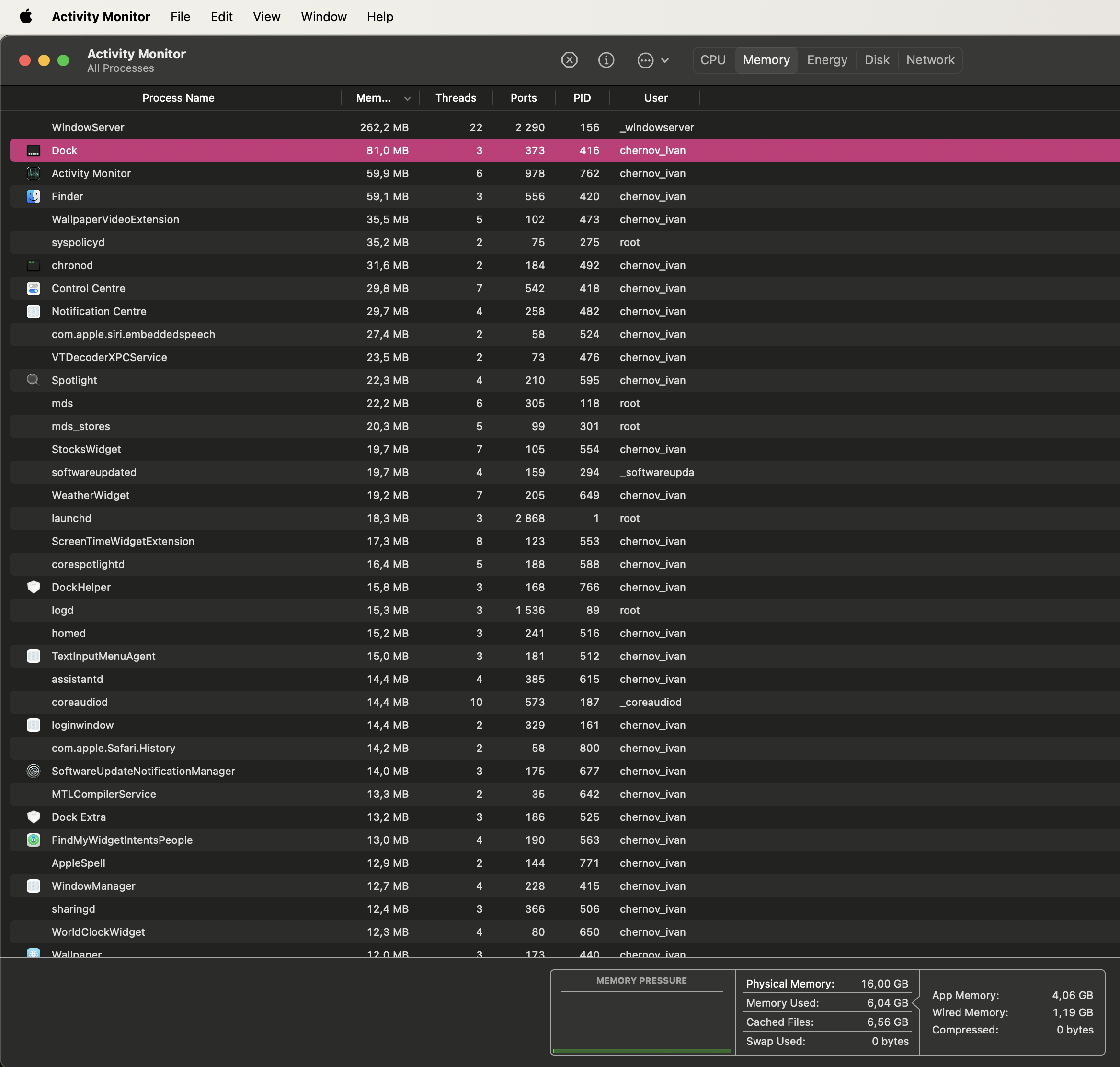Screen dimensions: 1120x1067
Task: Select the VTDecoderXPCService row
Action: click(x=564, y=357)
